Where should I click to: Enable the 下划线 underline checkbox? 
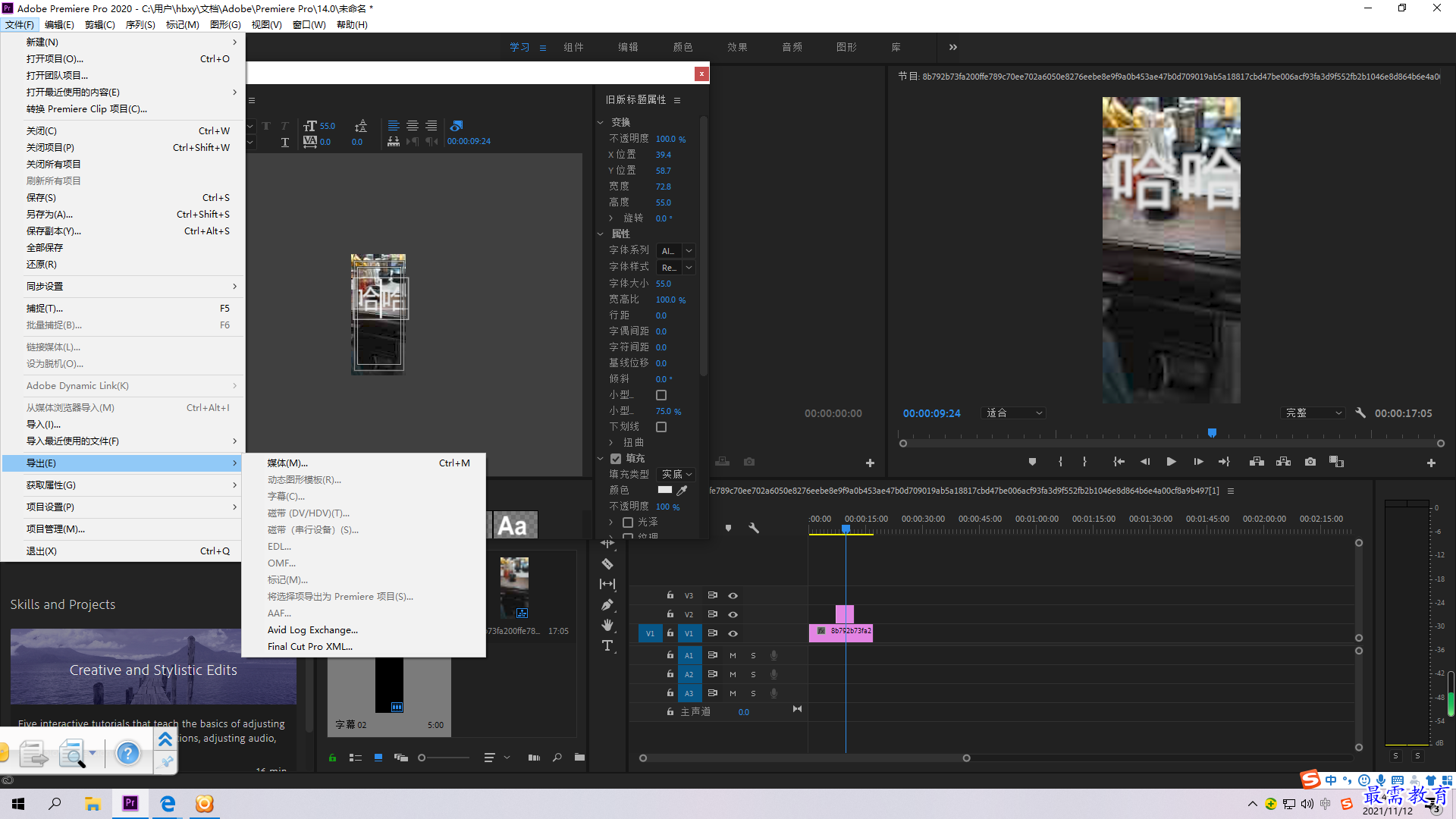(x=661, y=427)
